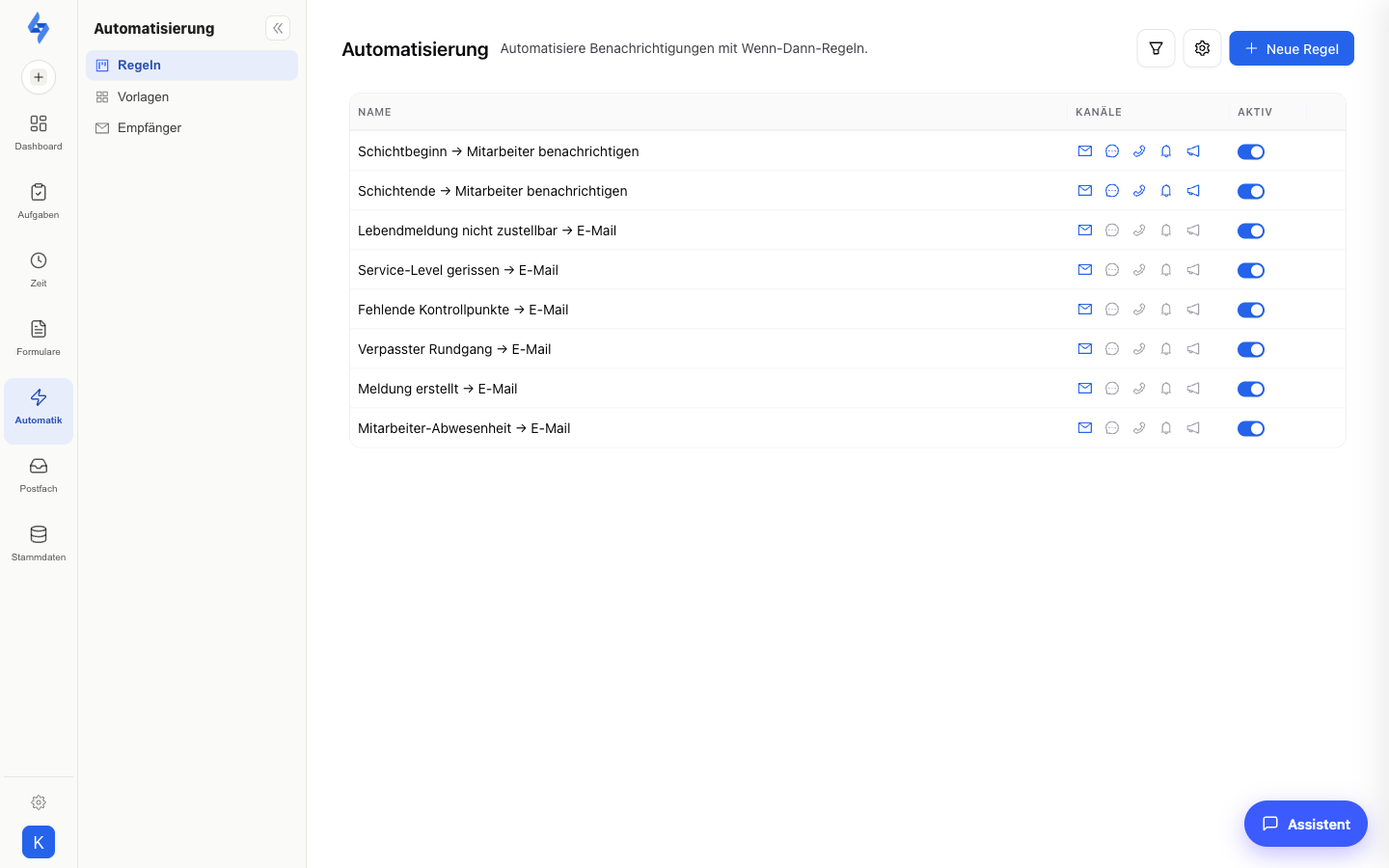Toggle active switch for Service-Level gerissen rule
The image size is (1389, 868).
(x=1251, y=270)
